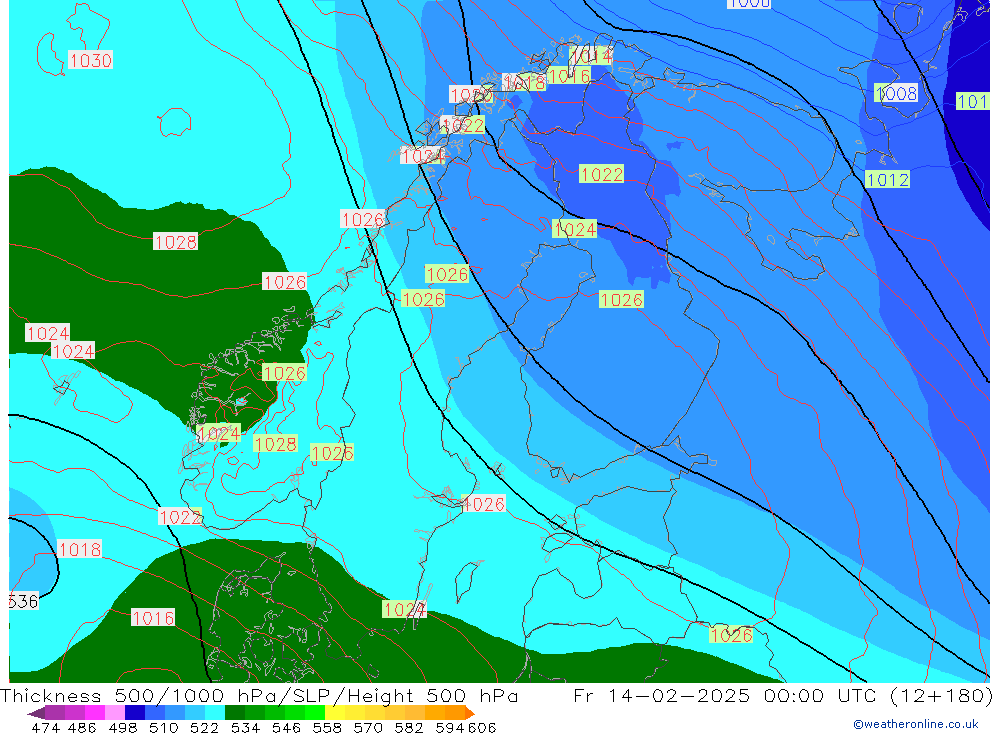Select the white 1022 isobar label at left
The width and height of the screenshot is (1000, 733).
coord(180,517)
